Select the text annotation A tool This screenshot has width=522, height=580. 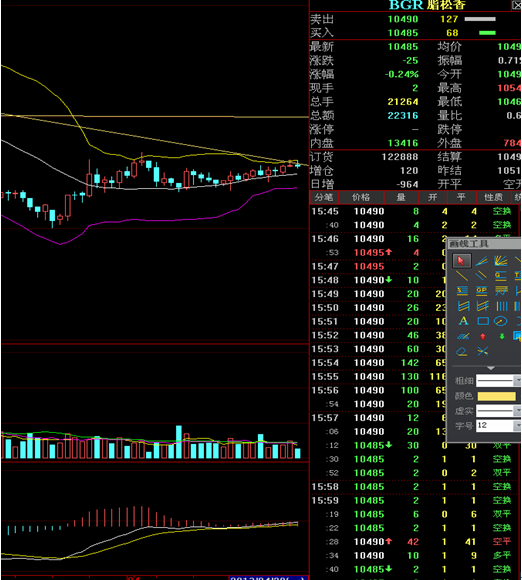pyautogui.click(x=463, y=321)
